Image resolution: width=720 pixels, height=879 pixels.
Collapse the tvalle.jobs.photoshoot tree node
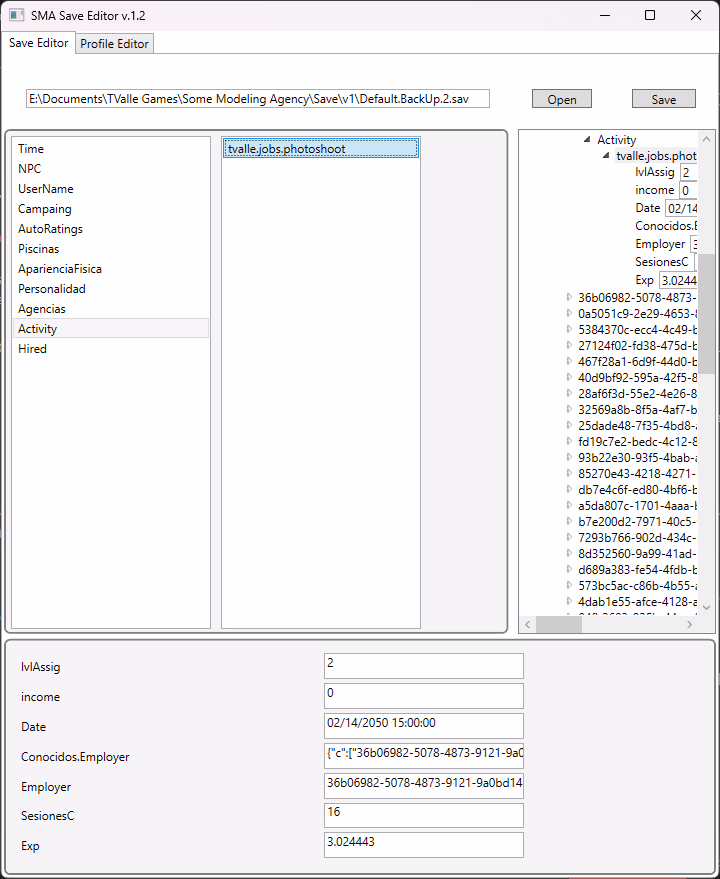pos(606,156)
